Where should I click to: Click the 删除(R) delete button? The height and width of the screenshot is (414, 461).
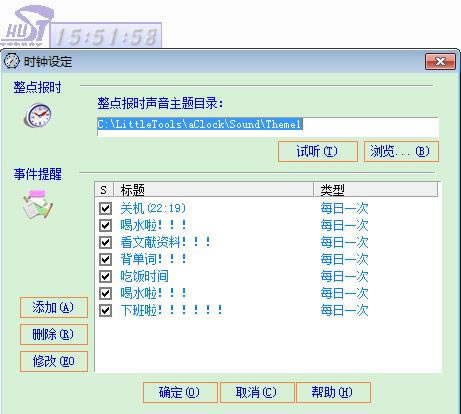click(x=54, y=334)
